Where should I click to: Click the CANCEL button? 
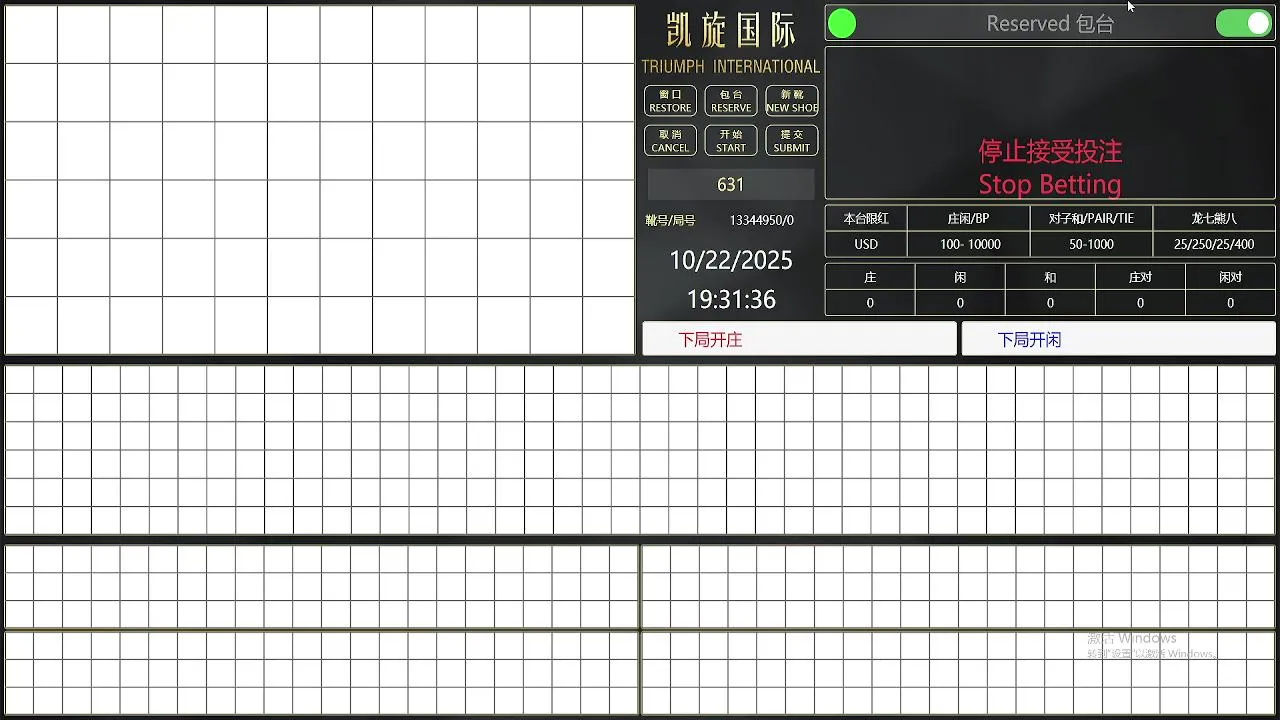pos(670,141)
